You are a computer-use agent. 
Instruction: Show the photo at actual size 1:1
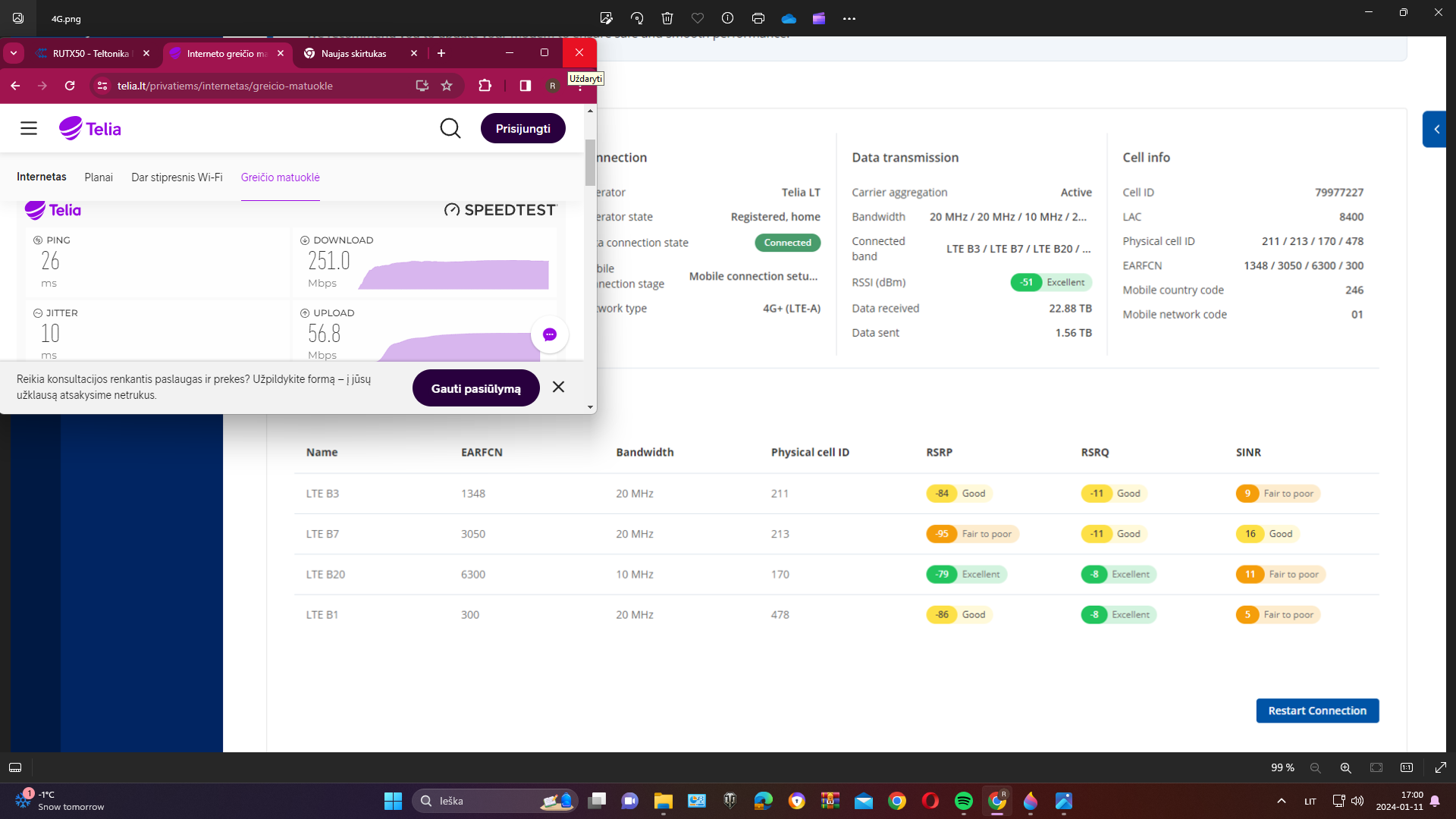click(1407, 767)
